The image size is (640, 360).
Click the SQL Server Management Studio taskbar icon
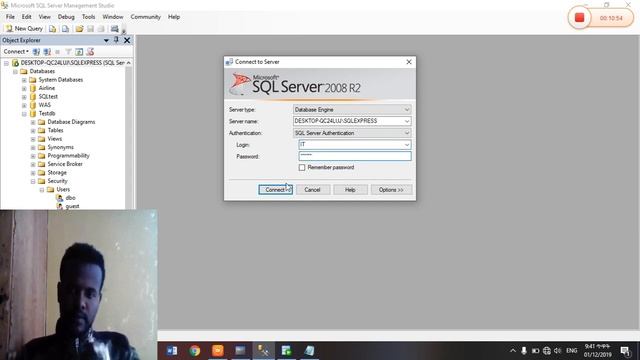click(263, 351)
